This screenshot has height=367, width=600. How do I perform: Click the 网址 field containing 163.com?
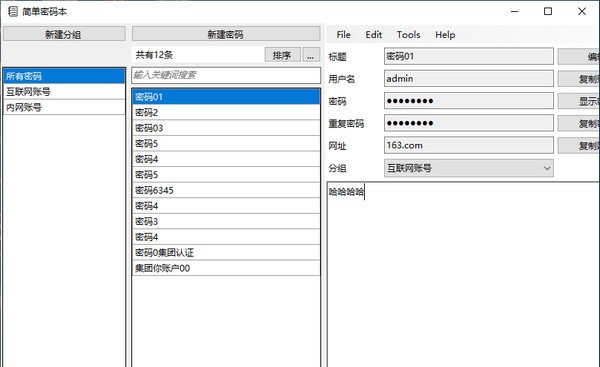468,145
